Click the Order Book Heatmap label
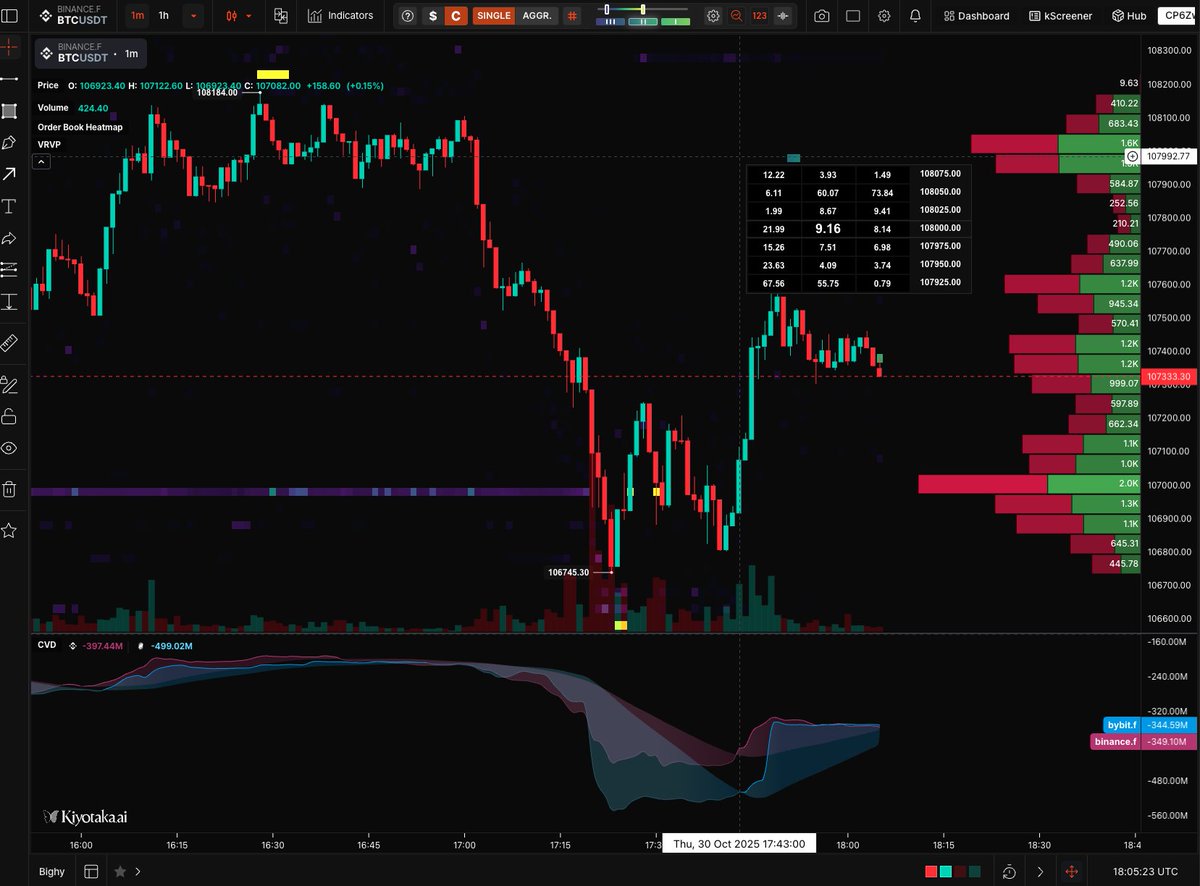This screenshot has height=886, width=1200. click(80, 126)
